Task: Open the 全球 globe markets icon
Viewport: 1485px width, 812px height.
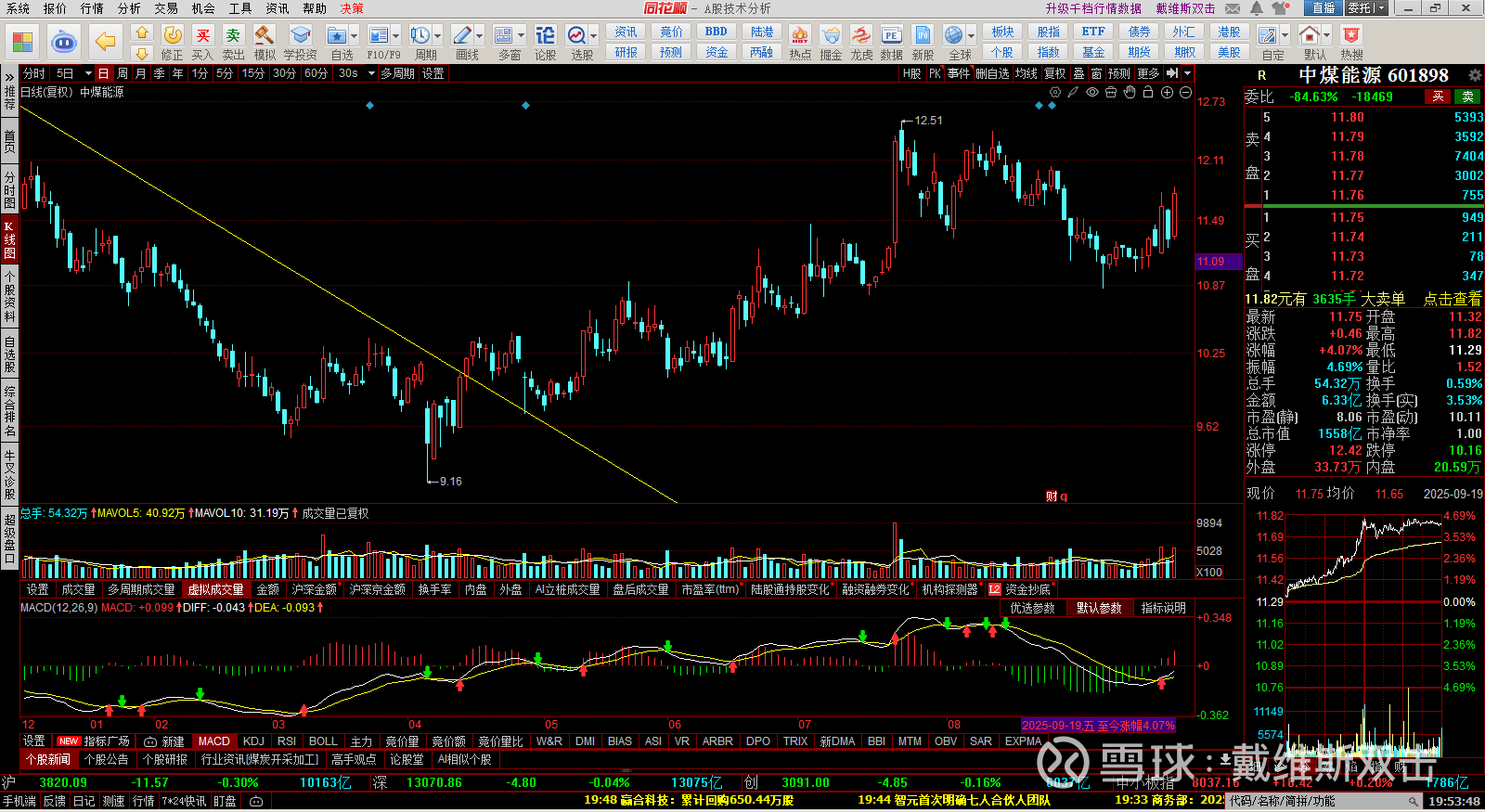Action: pos(954,36)
